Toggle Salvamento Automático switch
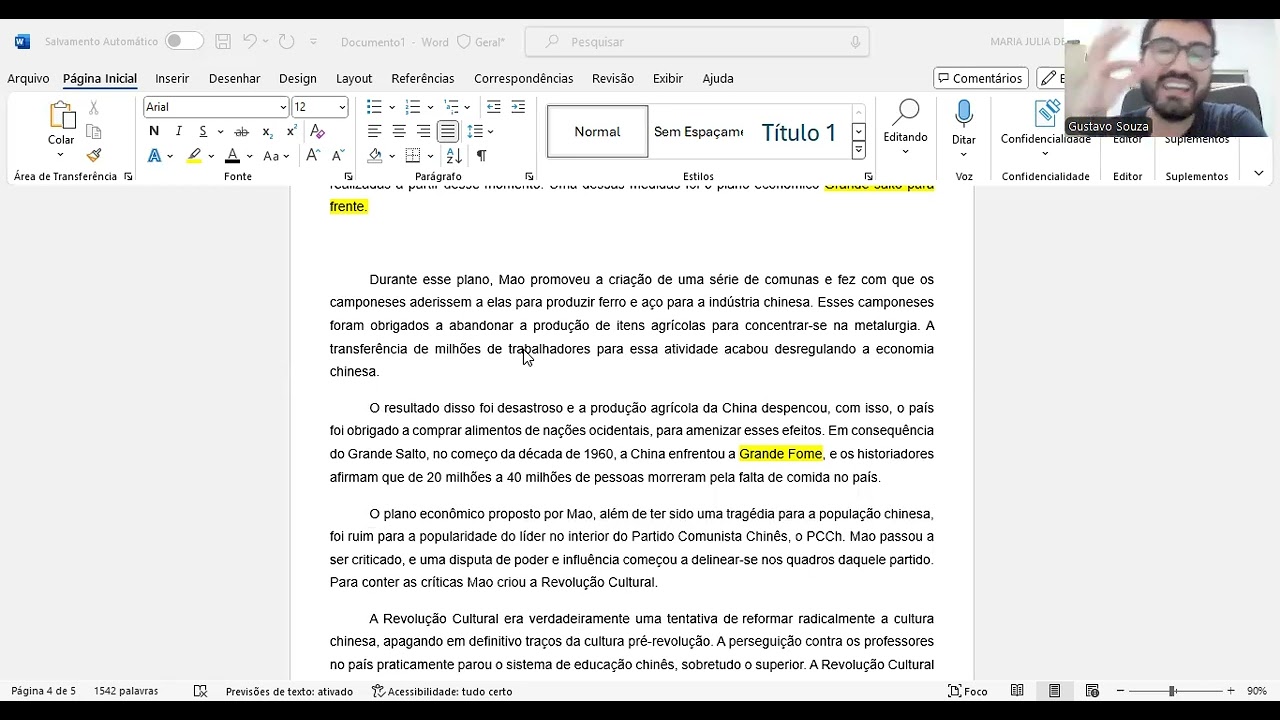1280x720 pixels. (x=184, y=41)
